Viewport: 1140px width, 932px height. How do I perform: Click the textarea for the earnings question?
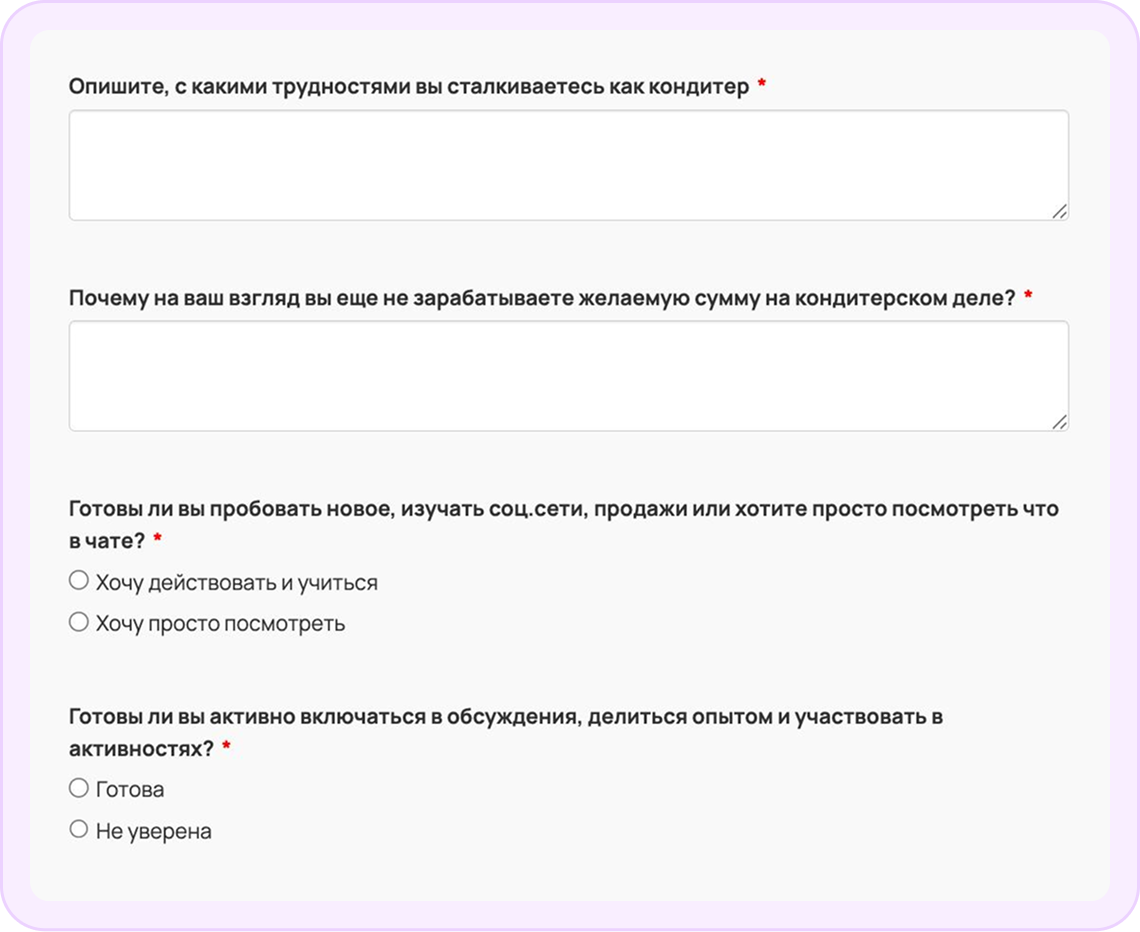[x=568, y=375]
